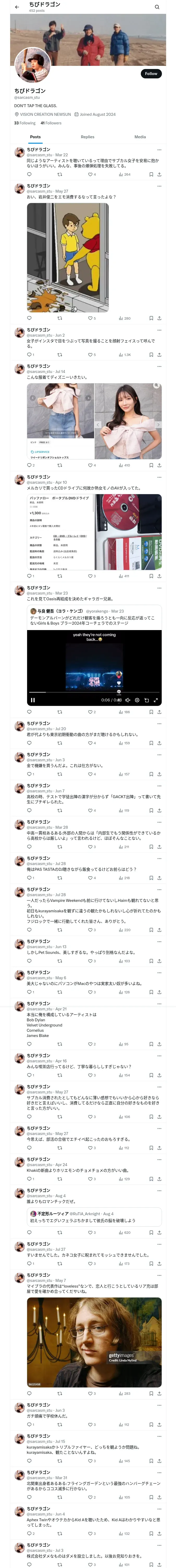
Task: Bookmark the Jul 14 Disney outfit post
Action: tap(151, 465)
